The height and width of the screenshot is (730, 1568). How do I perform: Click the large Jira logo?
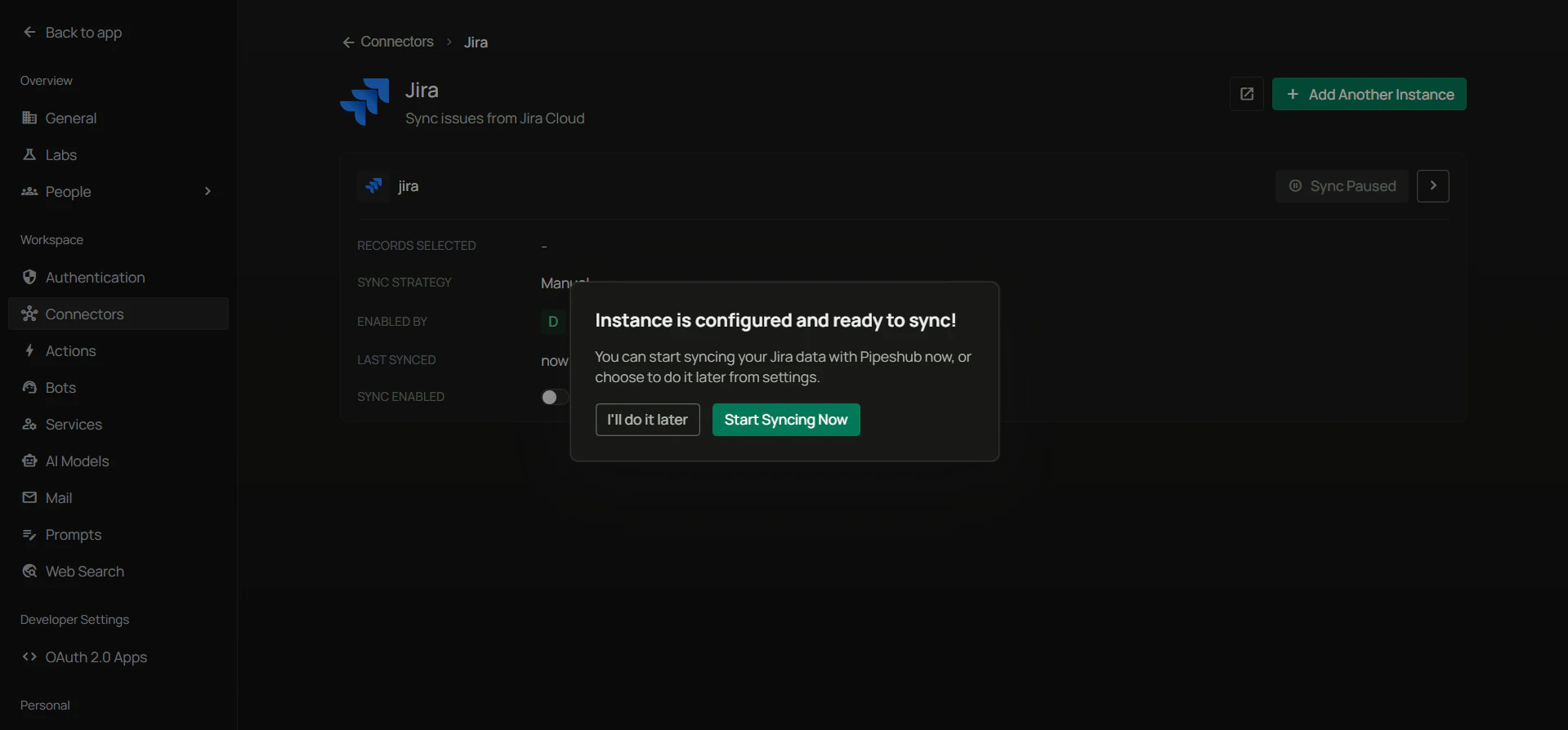tap(364, 102)
